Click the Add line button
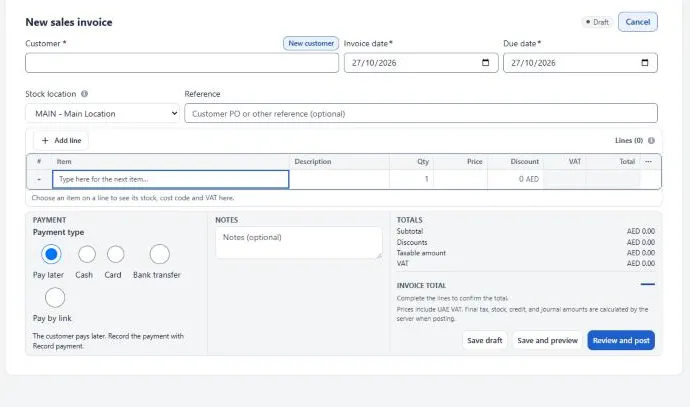This screenshot has width=690, height=407. (61, 140)
